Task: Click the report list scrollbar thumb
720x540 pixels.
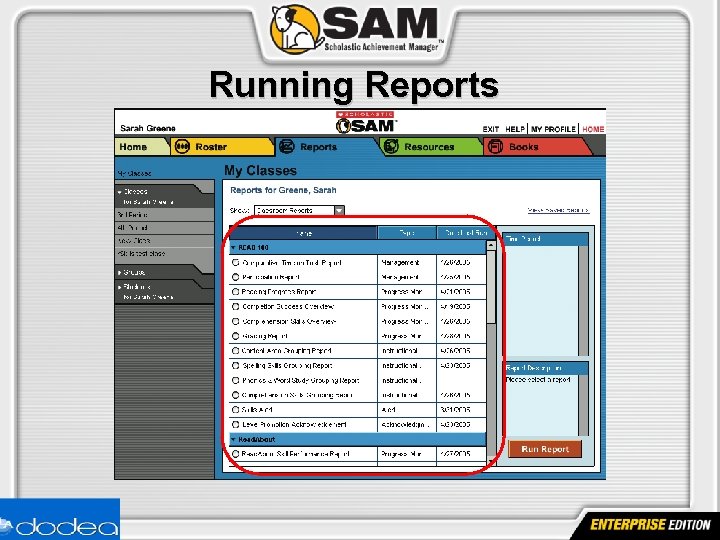Action: [x=491, y=287]
